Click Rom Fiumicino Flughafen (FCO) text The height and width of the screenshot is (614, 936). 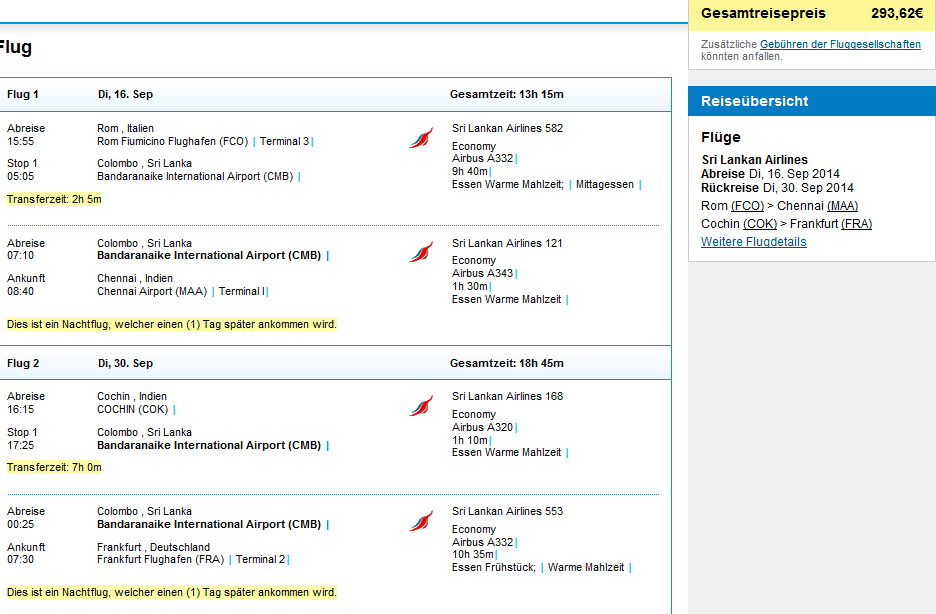pyautogui.click(x=173, y=141)
